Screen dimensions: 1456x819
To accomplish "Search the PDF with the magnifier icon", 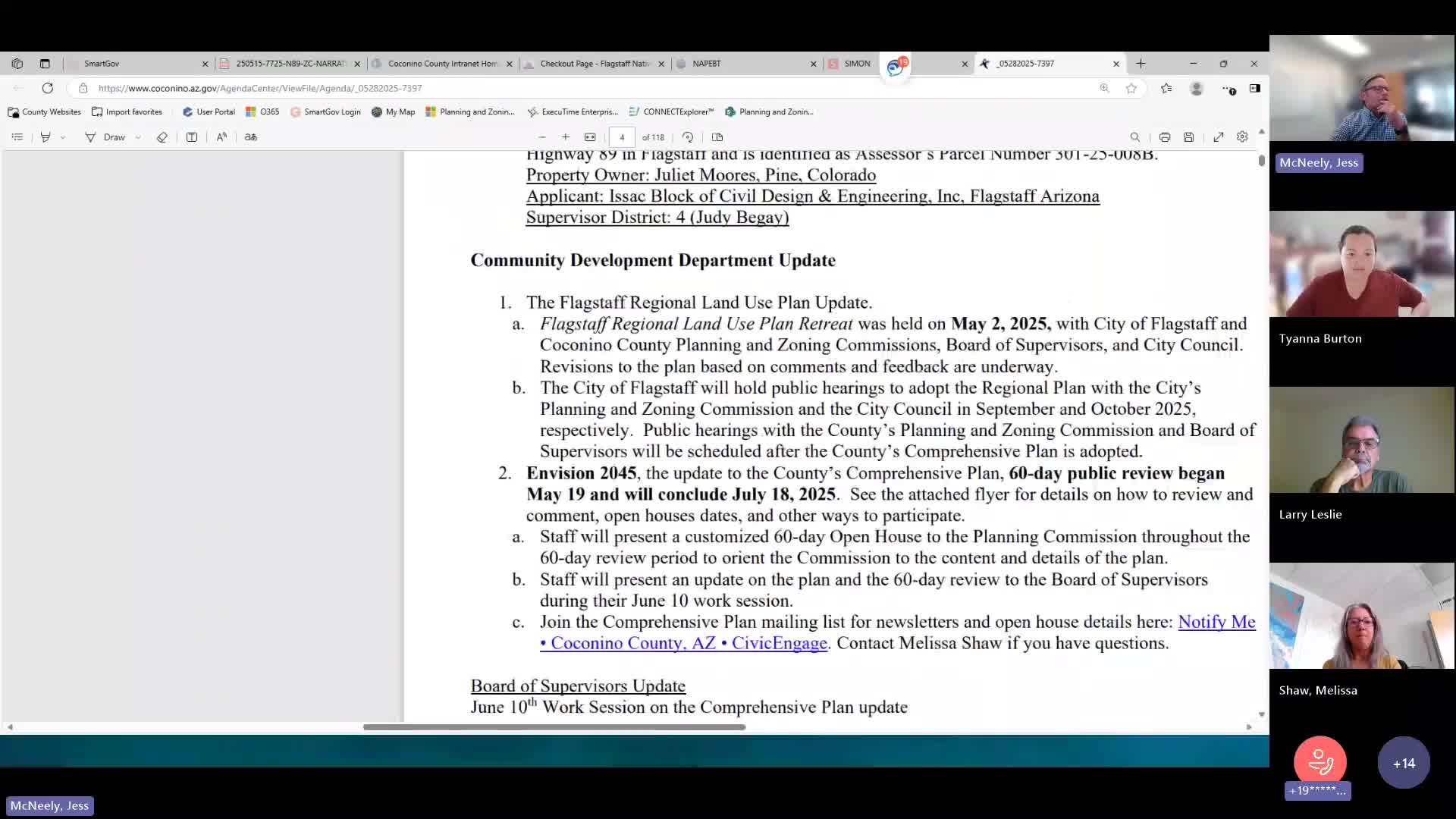I will tap(1135, 137).
